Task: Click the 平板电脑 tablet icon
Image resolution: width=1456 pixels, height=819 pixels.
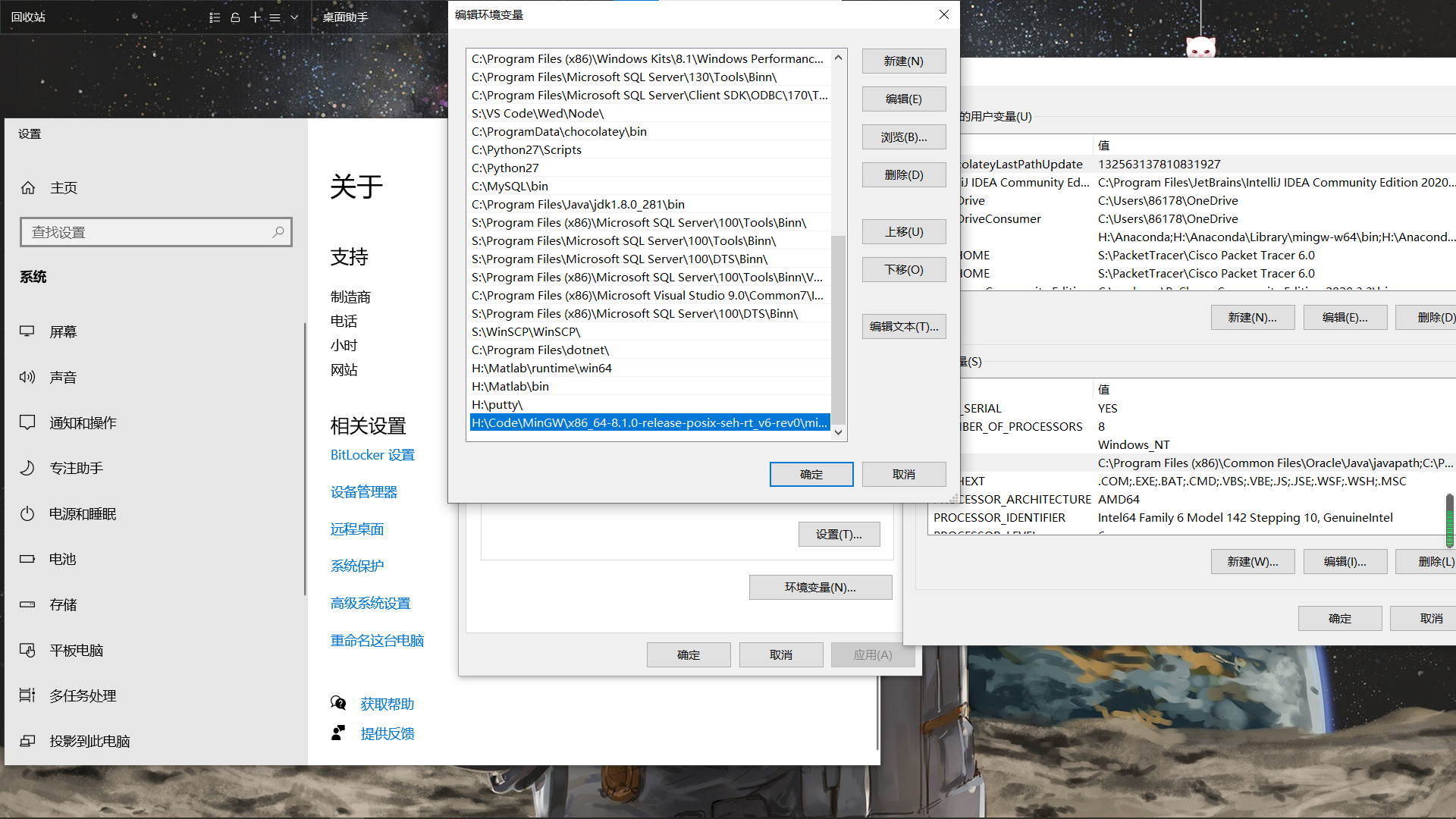Action: point(27,650)
